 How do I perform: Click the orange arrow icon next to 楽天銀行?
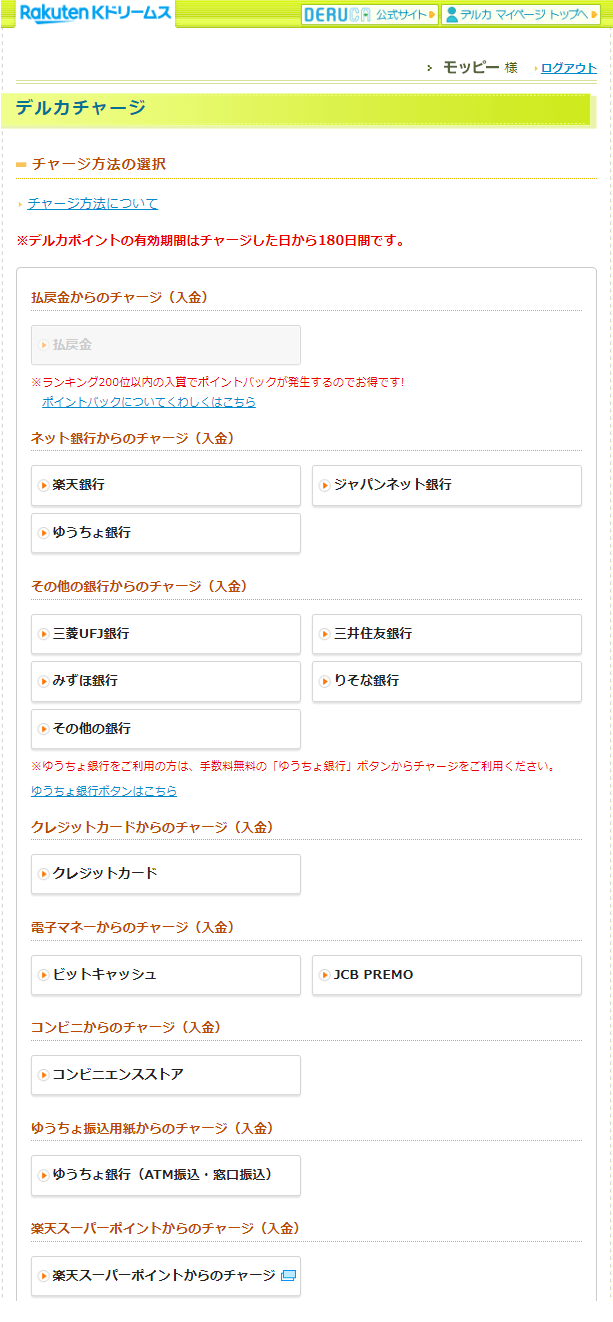(44, 485)
